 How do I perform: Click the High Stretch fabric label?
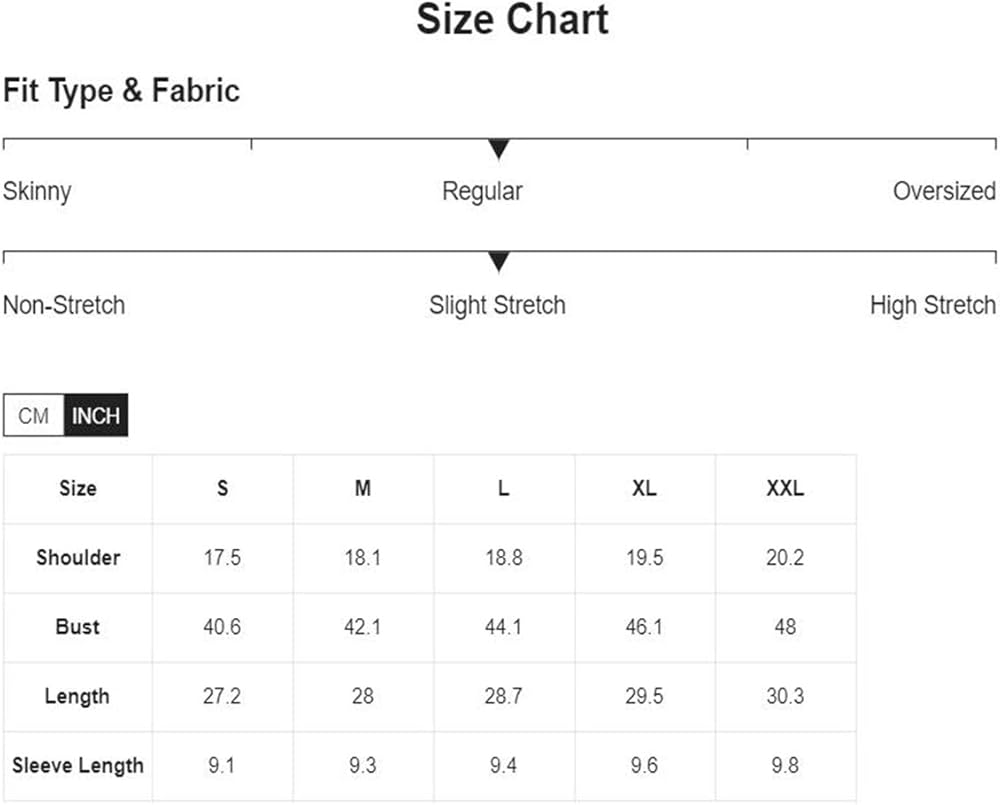932,305
